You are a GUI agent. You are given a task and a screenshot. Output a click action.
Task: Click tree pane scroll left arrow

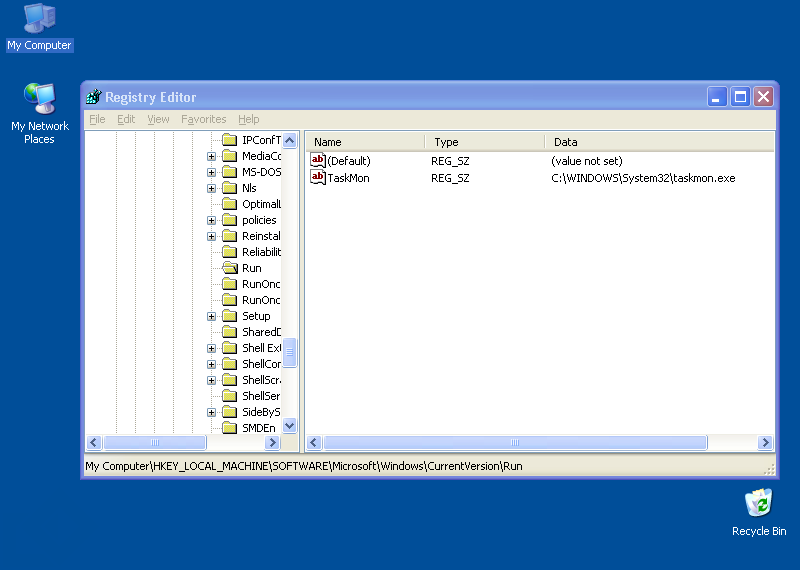tap(94, 442)
